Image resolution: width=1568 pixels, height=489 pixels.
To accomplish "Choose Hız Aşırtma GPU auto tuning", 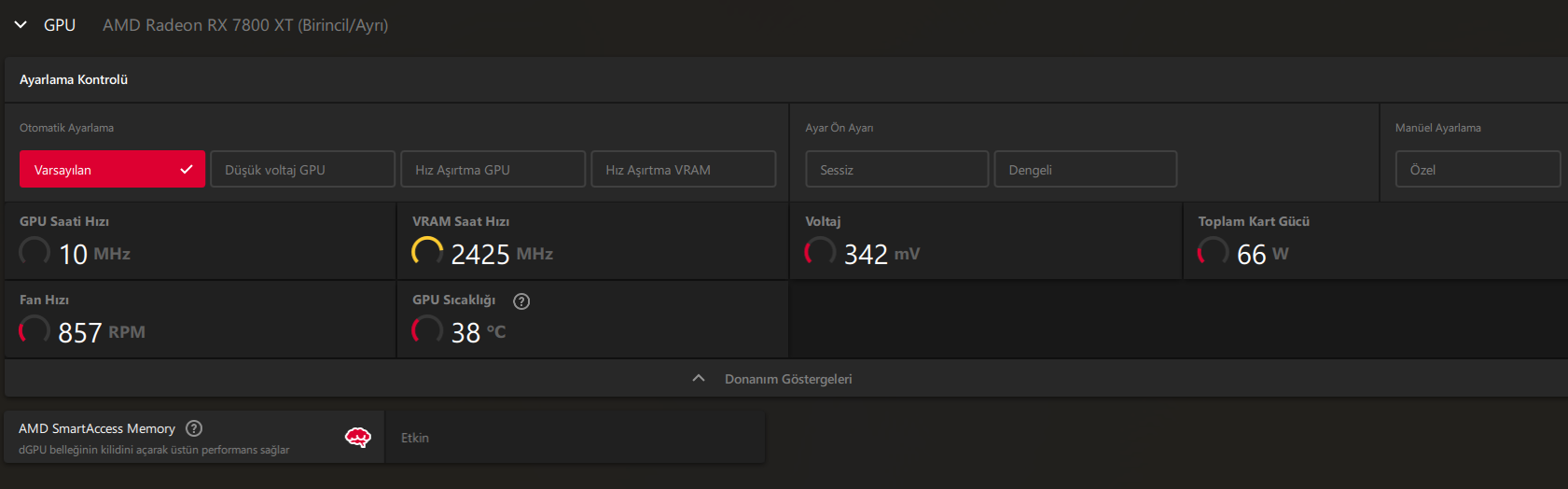I will click(x=493, y=170).
